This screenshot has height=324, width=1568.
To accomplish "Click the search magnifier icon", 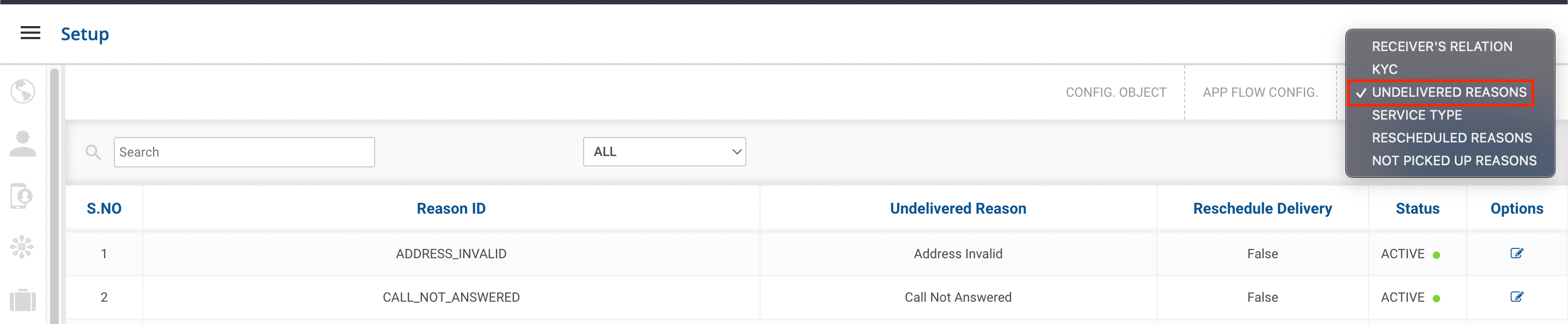I will [x=93, y=152].
